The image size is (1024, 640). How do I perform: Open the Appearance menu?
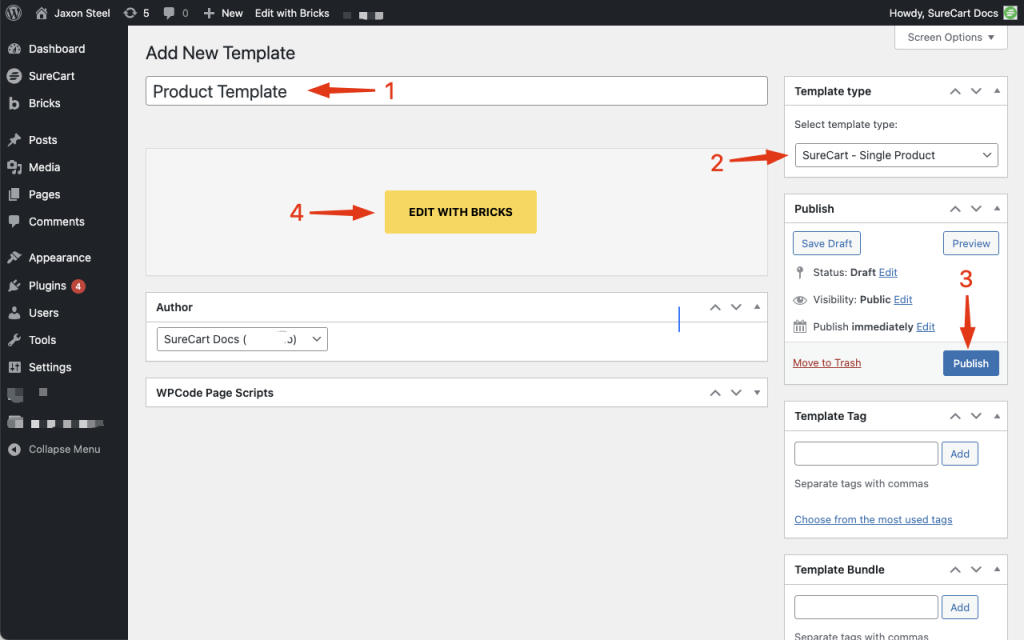[59, 257]
